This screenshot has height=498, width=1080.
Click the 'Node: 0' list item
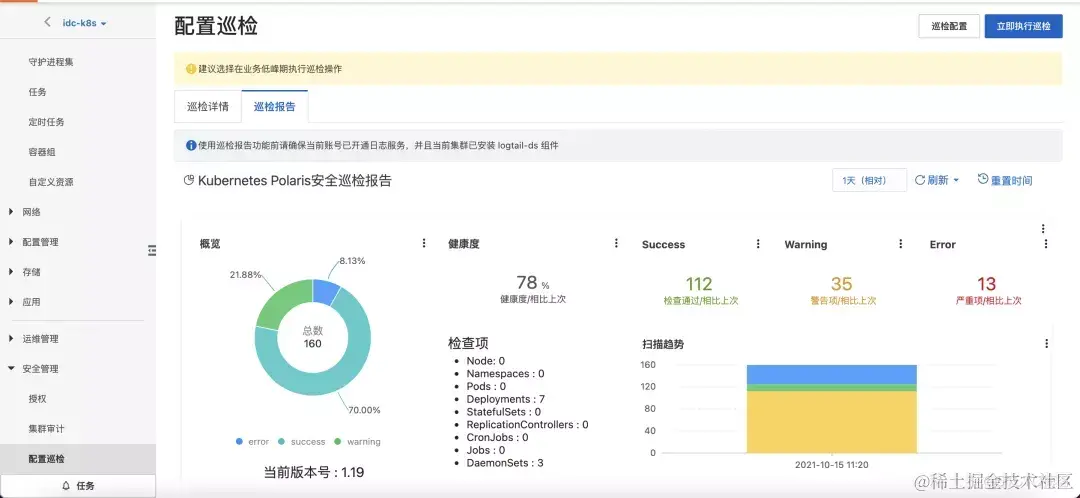[486, 361]
